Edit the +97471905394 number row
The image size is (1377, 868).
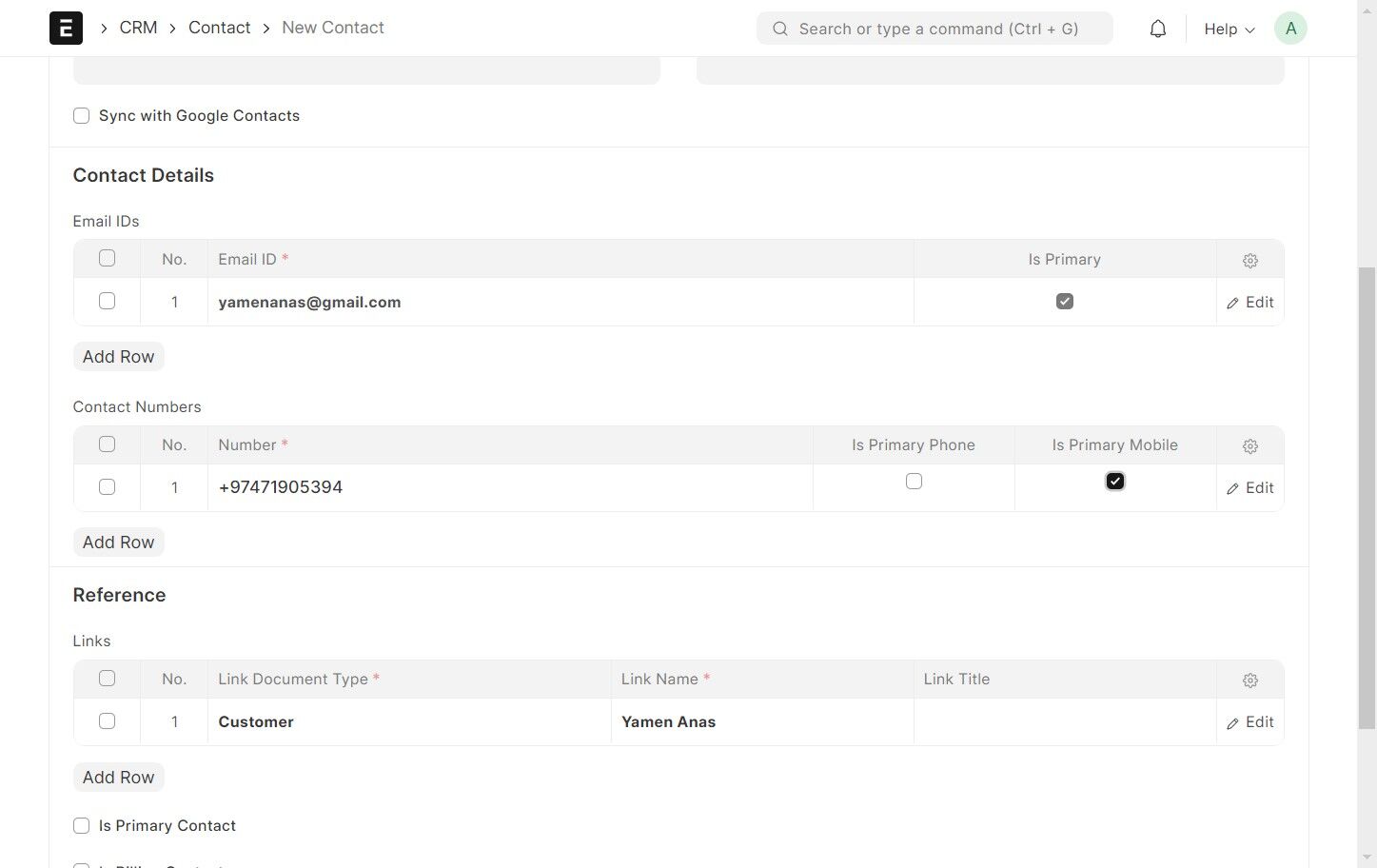(x=1250, y=487)
